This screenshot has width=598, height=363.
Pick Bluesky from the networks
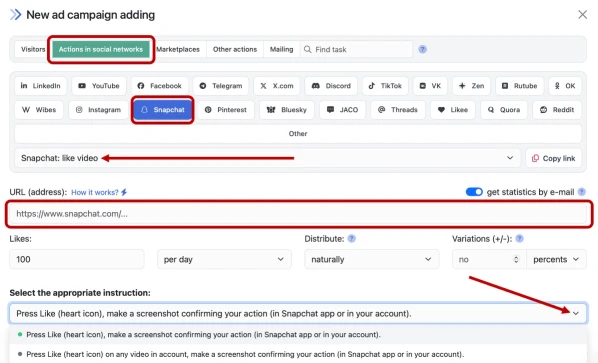tap(287, 110)
